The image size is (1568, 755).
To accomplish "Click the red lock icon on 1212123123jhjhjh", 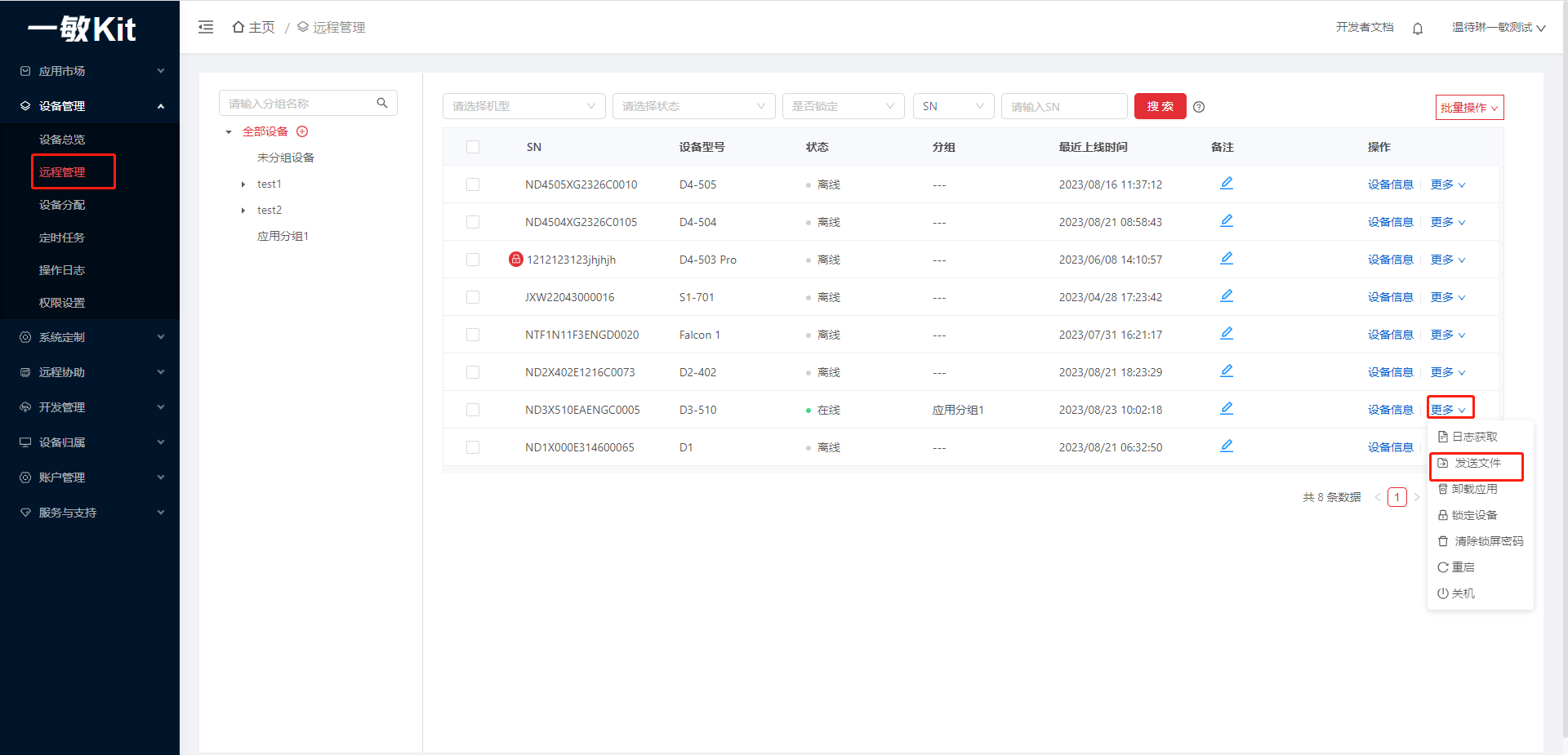I will pos(515,260).
